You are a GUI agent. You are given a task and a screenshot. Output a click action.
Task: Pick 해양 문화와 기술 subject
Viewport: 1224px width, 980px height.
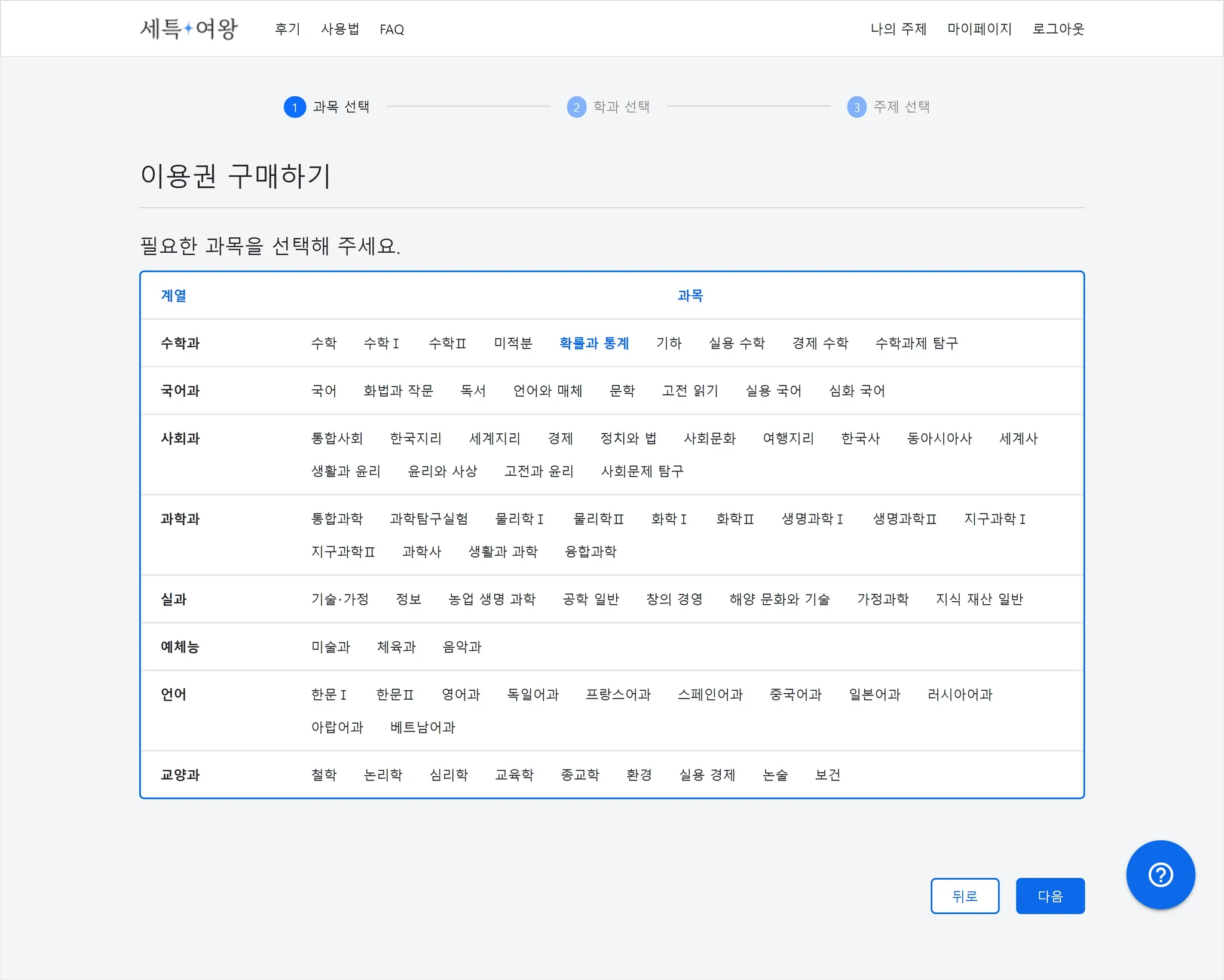779,599
